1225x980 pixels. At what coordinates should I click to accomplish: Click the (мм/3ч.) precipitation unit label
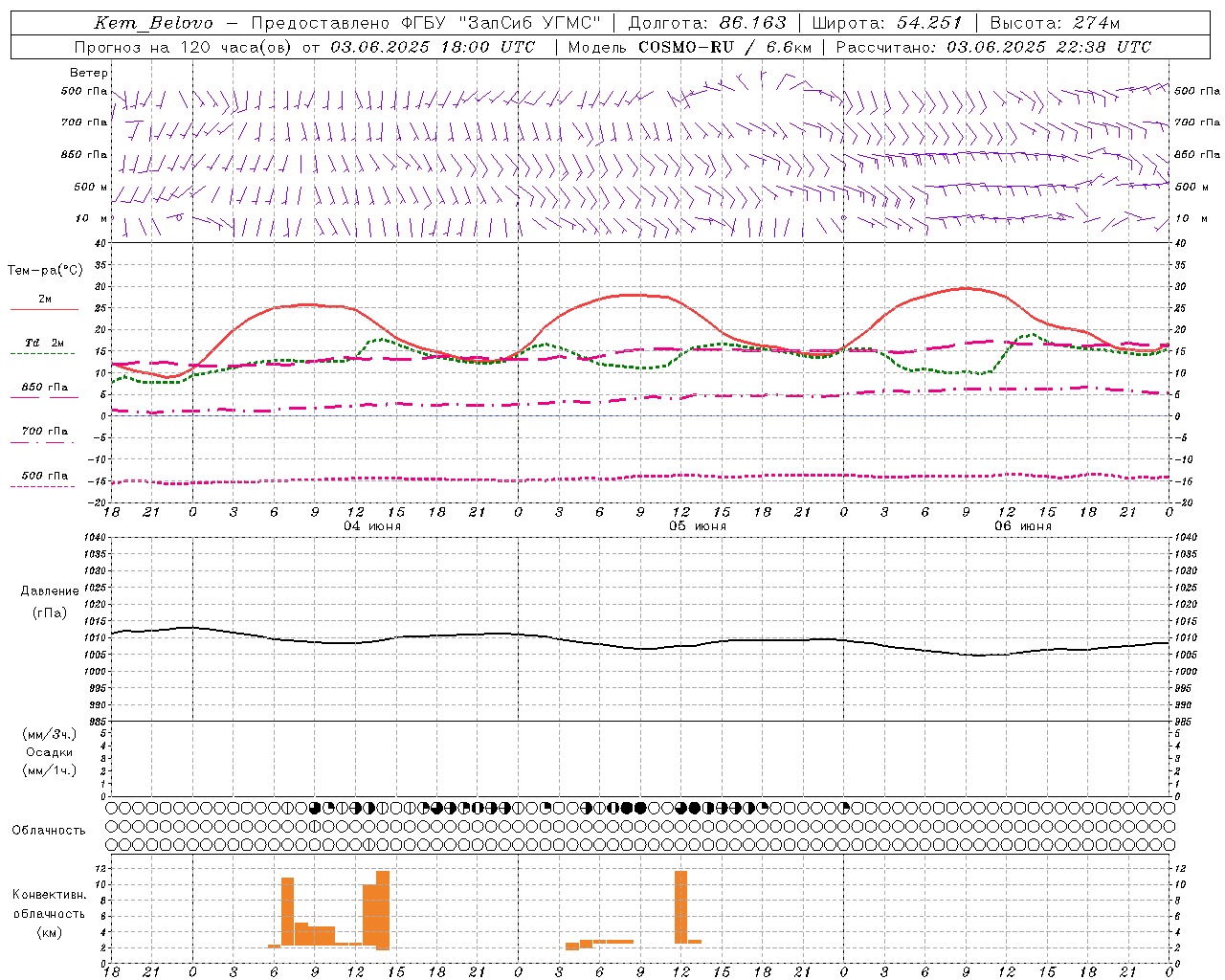click(x=50, y=734)
